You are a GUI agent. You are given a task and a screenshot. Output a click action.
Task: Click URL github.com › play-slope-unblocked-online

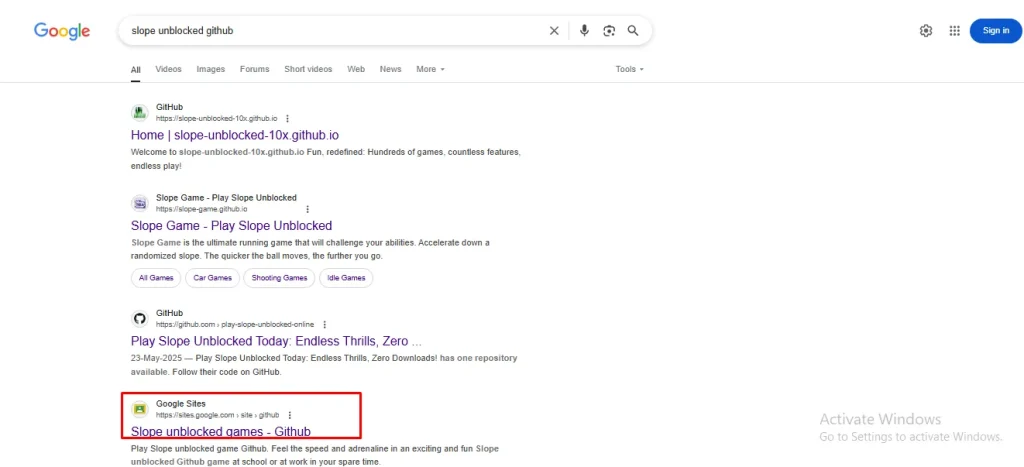coord(235,325)
